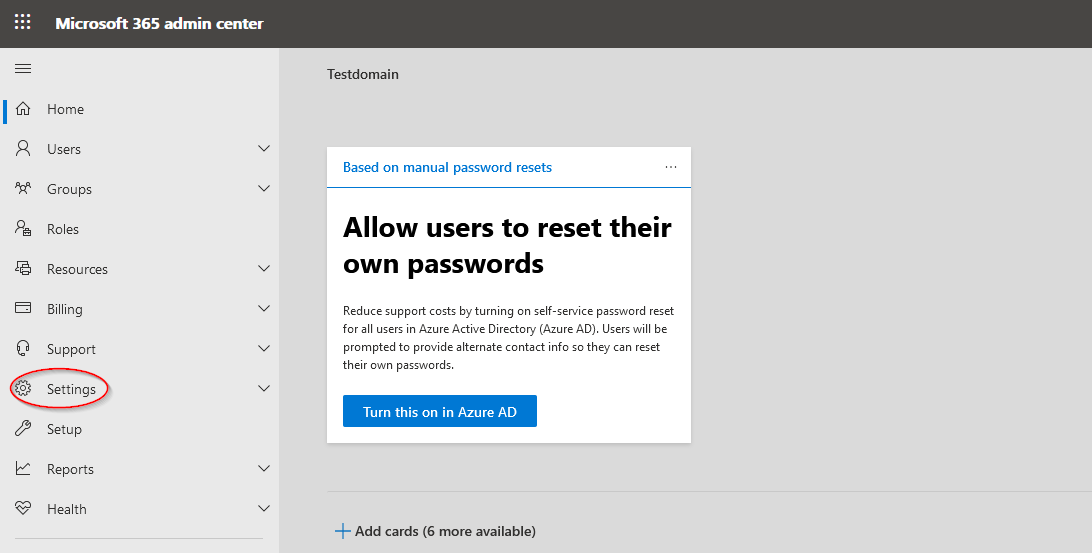The height and width of the screenshot is (553, 1092).
Task: Click the Settings gear icon
Action: coord(24,389)
